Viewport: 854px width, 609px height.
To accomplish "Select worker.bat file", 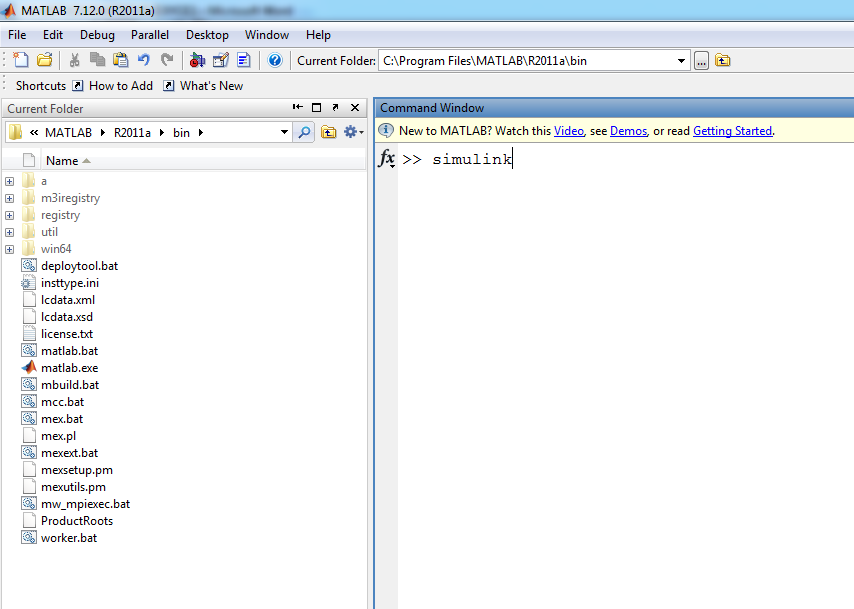I will click(x=69, y=538).
